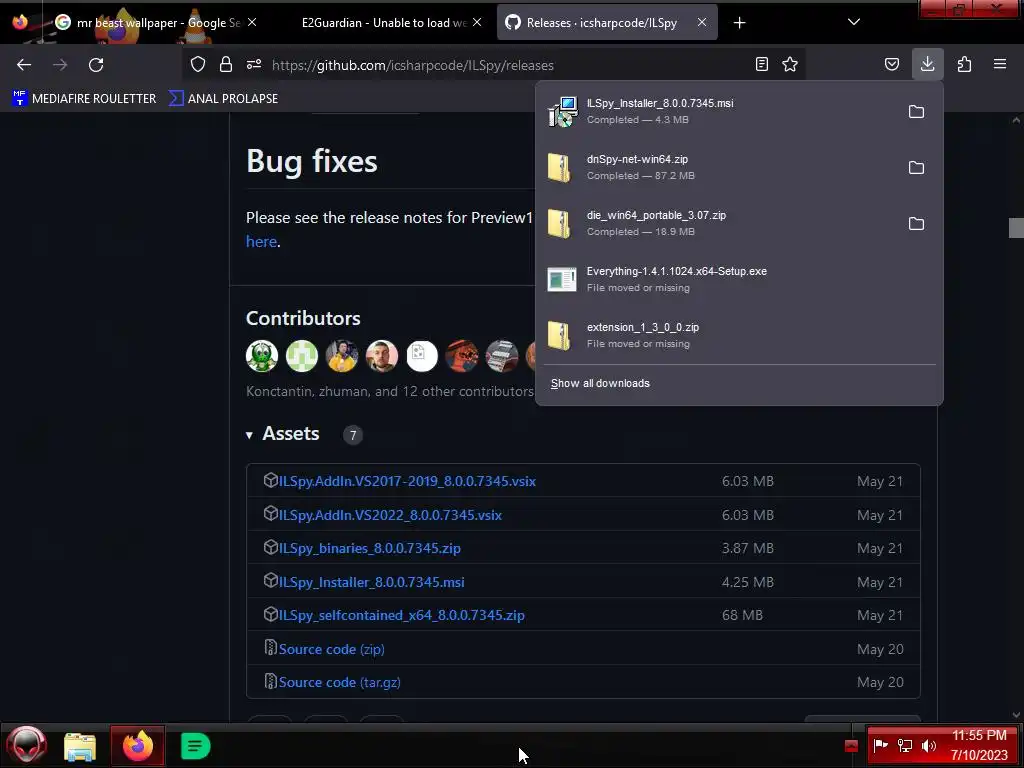Download ILSpy.AddIn.VS2022 vsix
Image resolution: width=1024 pixels, height=768 pixels.
391,515
